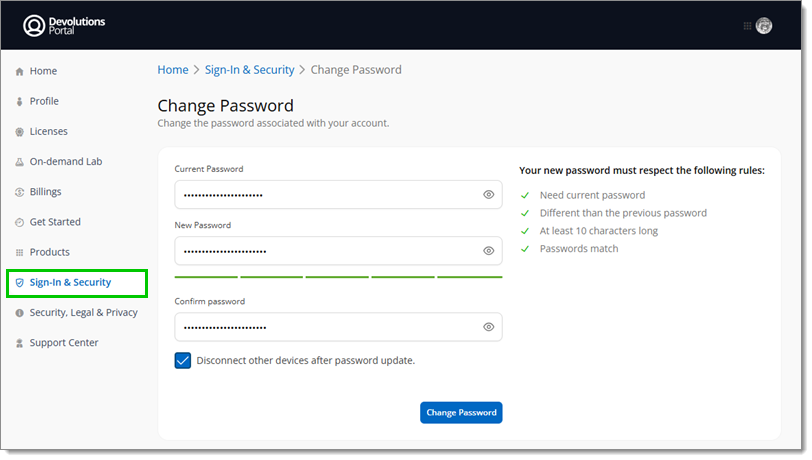Viewport: 812px width, 460px height.
Task: Select Sign-In & Security in the sidebar
Action: [x=70, y=282]
